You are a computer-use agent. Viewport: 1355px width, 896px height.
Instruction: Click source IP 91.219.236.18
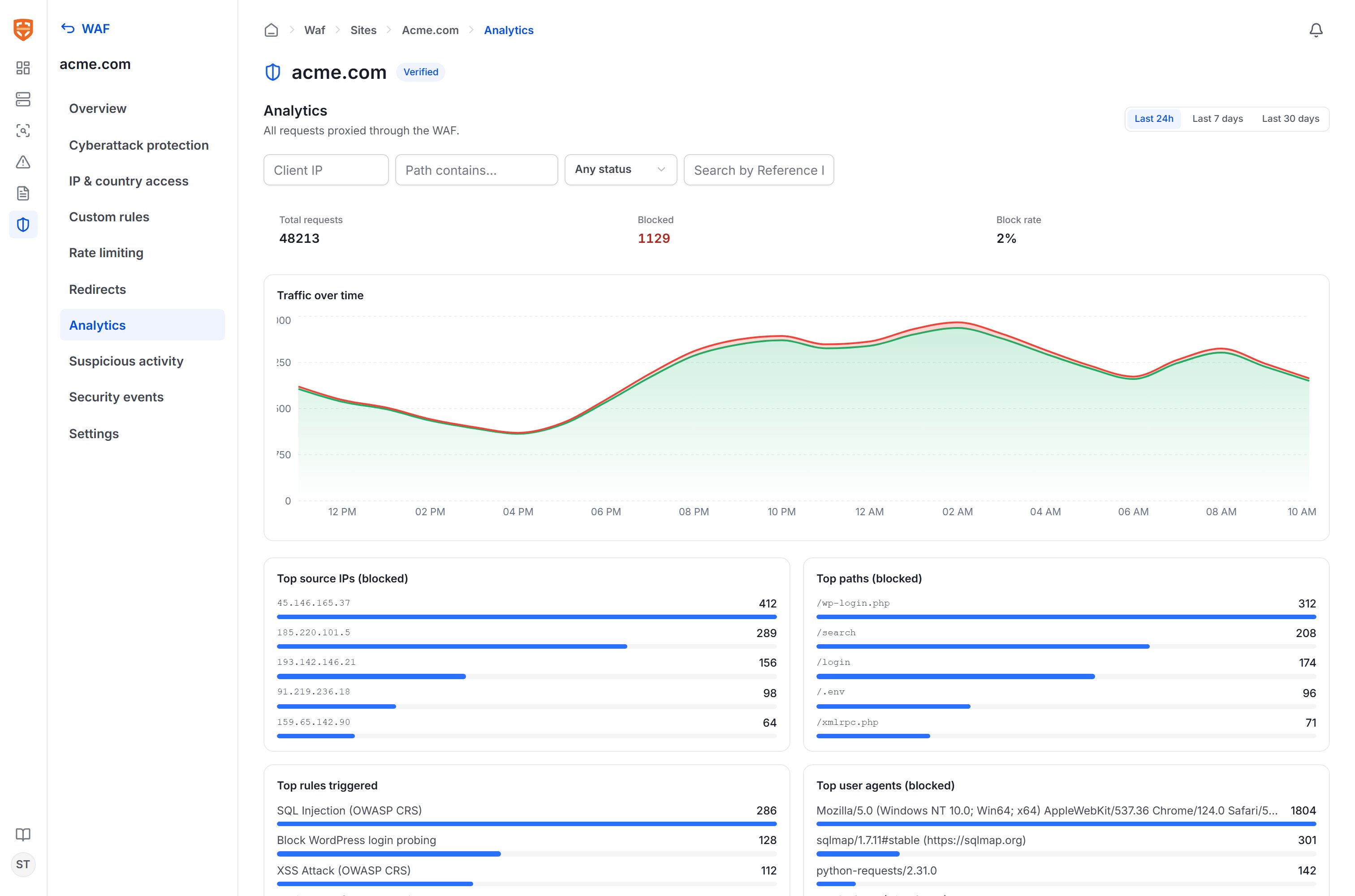(314, 692)
